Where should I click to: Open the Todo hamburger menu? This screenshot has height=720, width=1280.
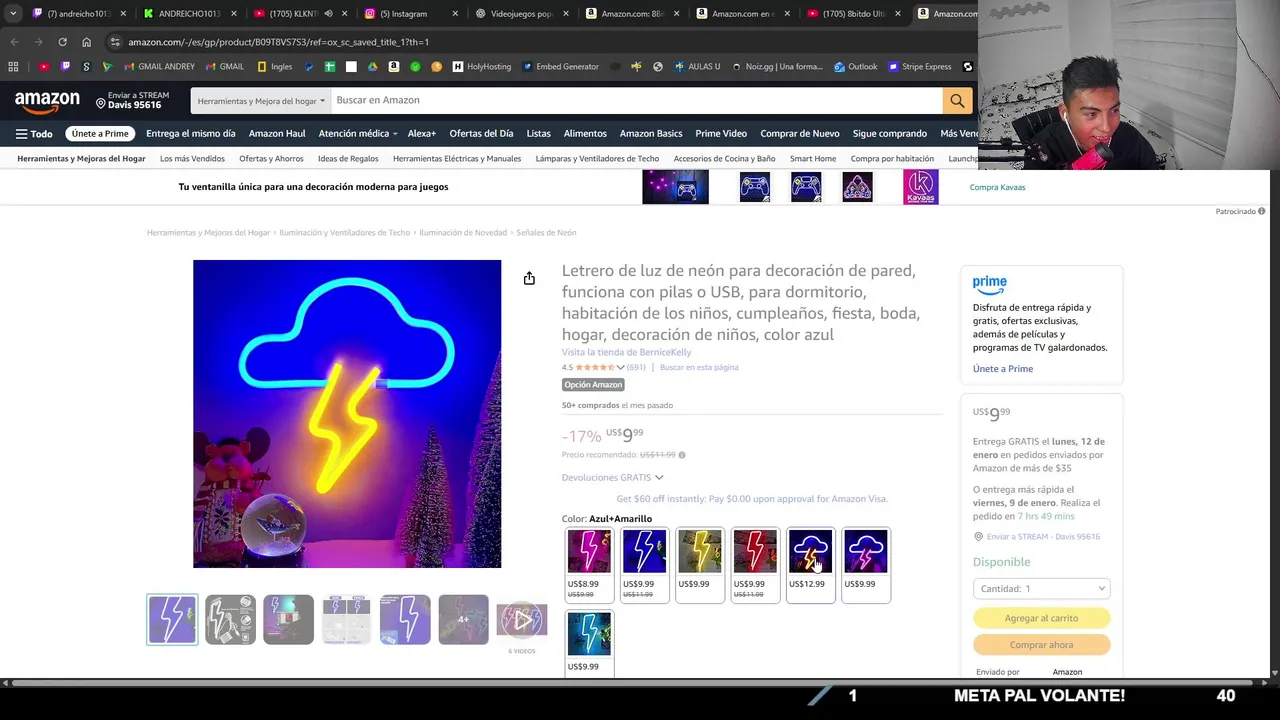34,133
